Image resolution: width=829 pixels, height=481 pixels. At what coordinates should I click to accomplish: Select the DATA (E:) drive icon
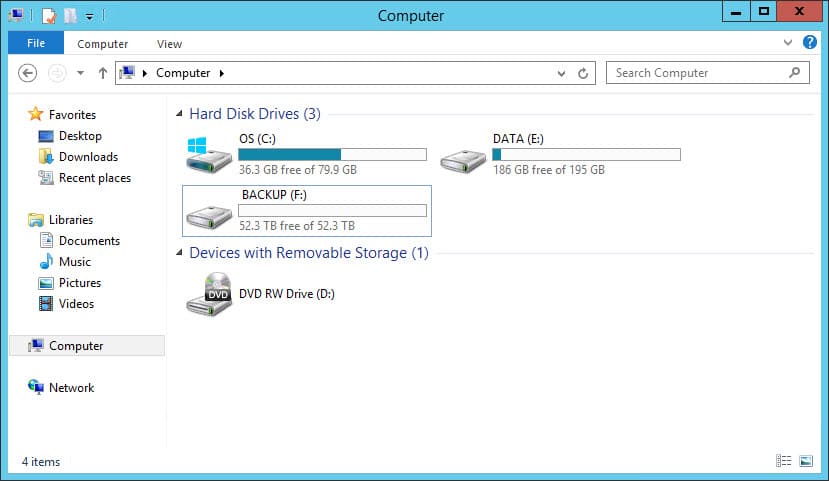pos(463,160)
